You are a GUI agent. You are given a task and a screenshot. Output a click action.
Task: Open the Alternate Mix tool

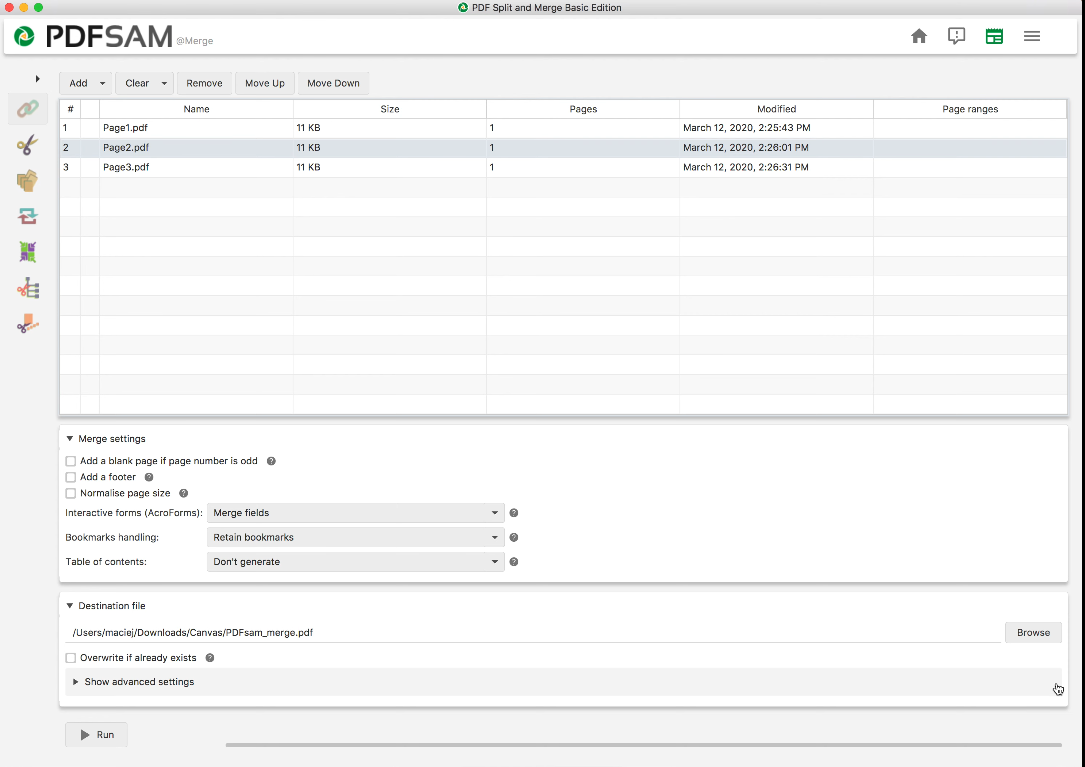pyautogui.click(x=28, y=252)
